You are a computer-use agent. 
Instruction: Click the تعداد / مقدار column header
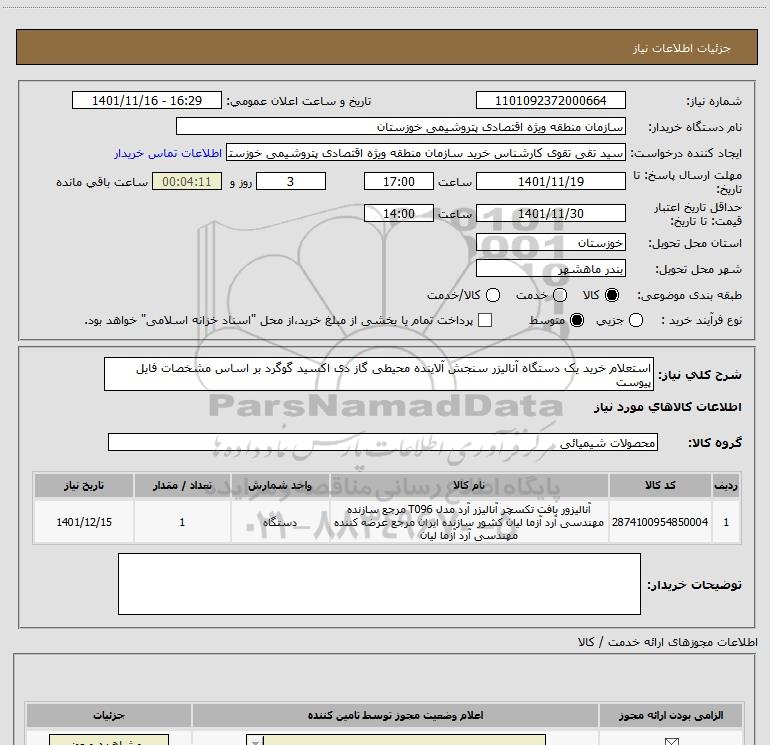click(x=182, y=485)
